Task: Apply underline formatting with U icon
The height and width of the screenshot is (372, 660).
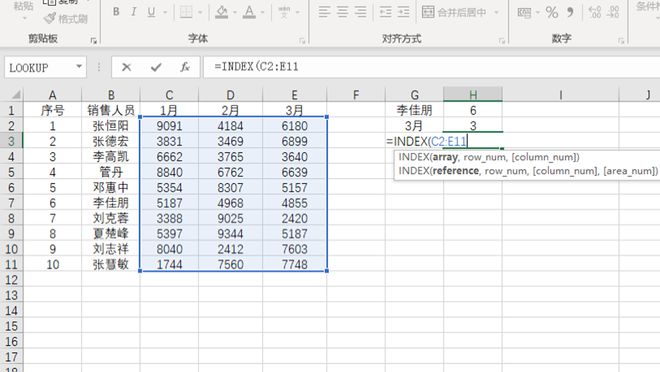Action: pyautogui.click(x=151, y=12)
